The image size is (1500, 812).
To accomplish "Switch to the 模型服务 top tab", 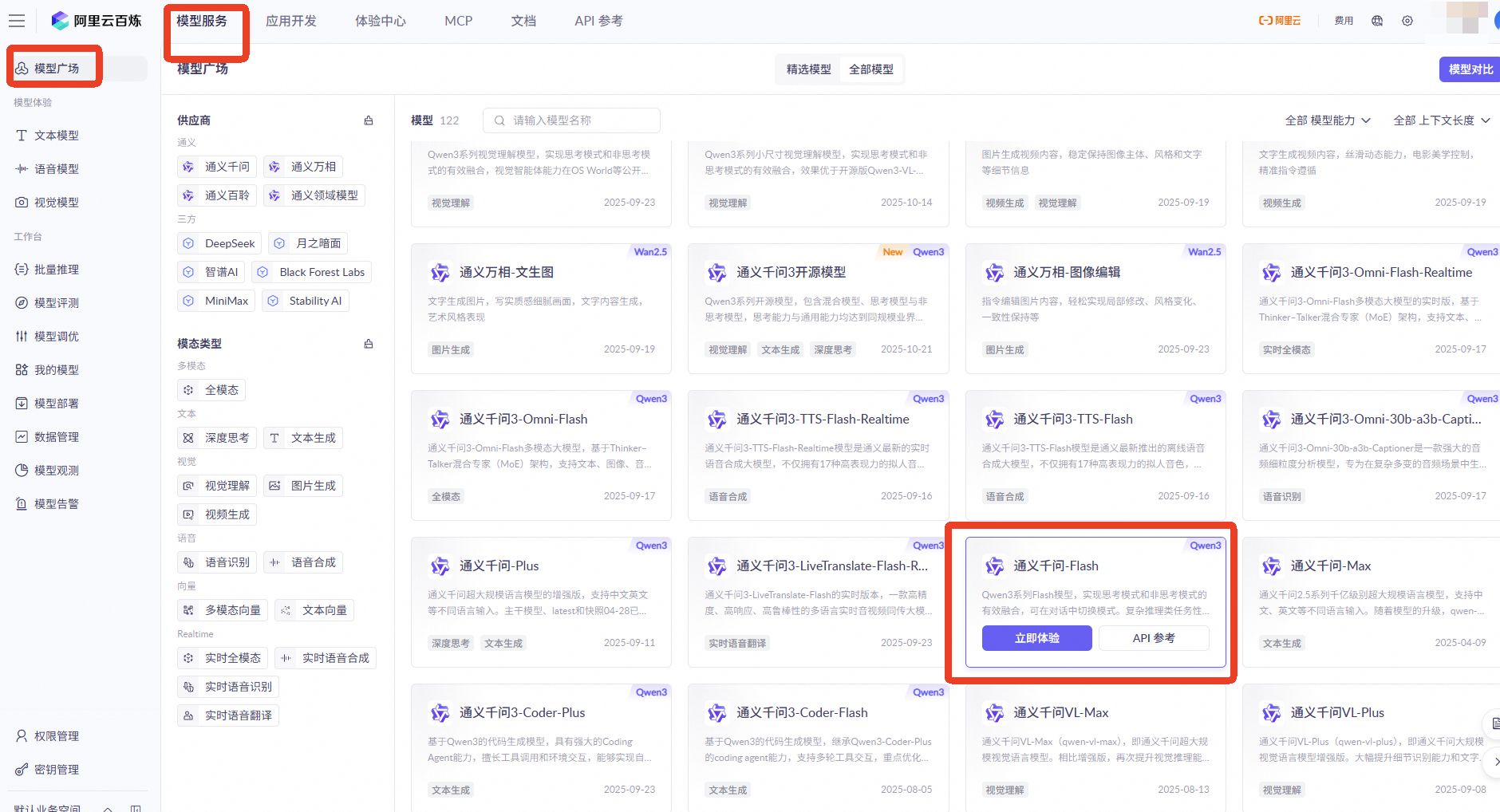I will pos(202,21).
